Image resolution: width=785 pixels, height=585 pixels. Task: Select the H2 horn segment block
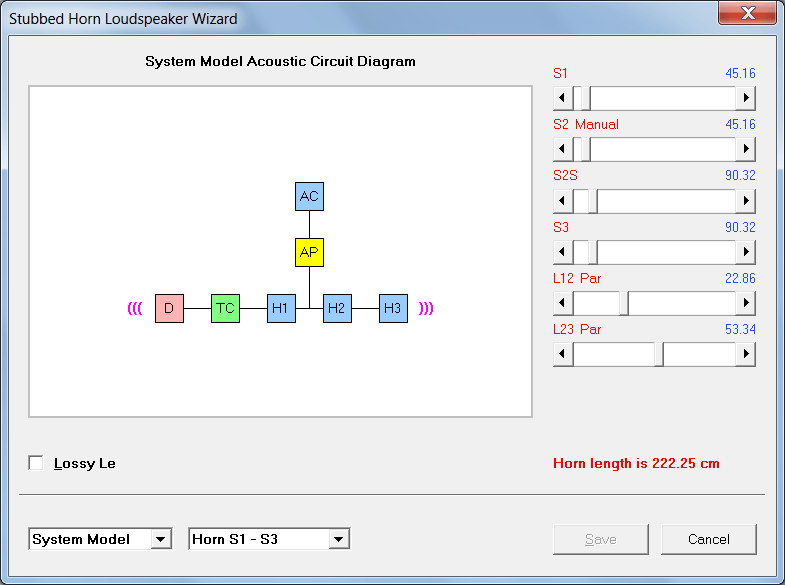pyautogui.click(x=337, y=309)
